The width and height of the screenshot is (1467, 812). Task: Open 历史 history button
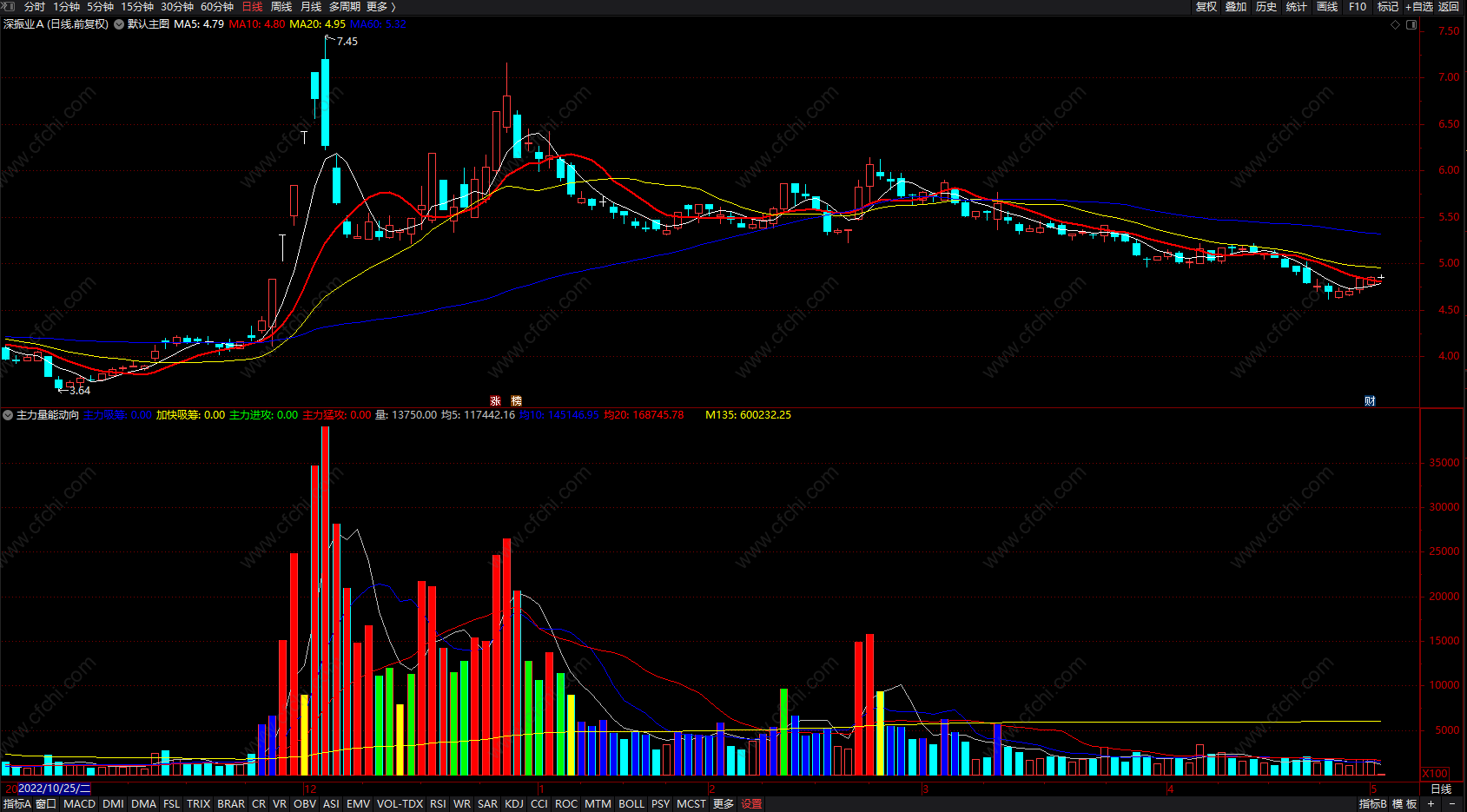coord(1266,7)
